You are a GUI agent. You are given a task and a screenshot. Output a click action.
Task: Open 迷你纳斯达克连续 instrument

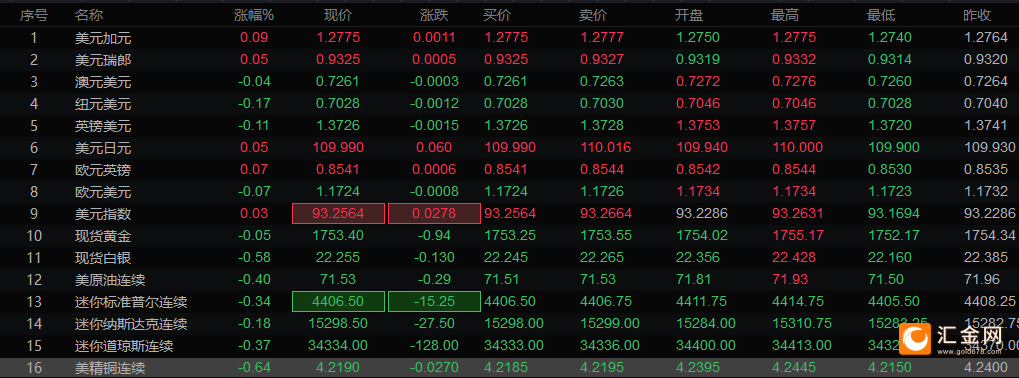131,323
